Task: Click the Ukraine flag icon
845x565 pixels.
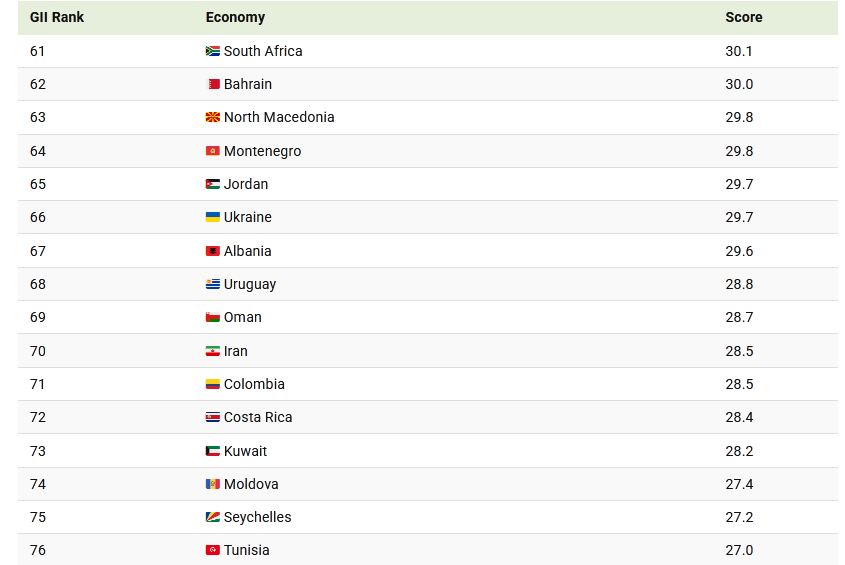Action: 212,217
